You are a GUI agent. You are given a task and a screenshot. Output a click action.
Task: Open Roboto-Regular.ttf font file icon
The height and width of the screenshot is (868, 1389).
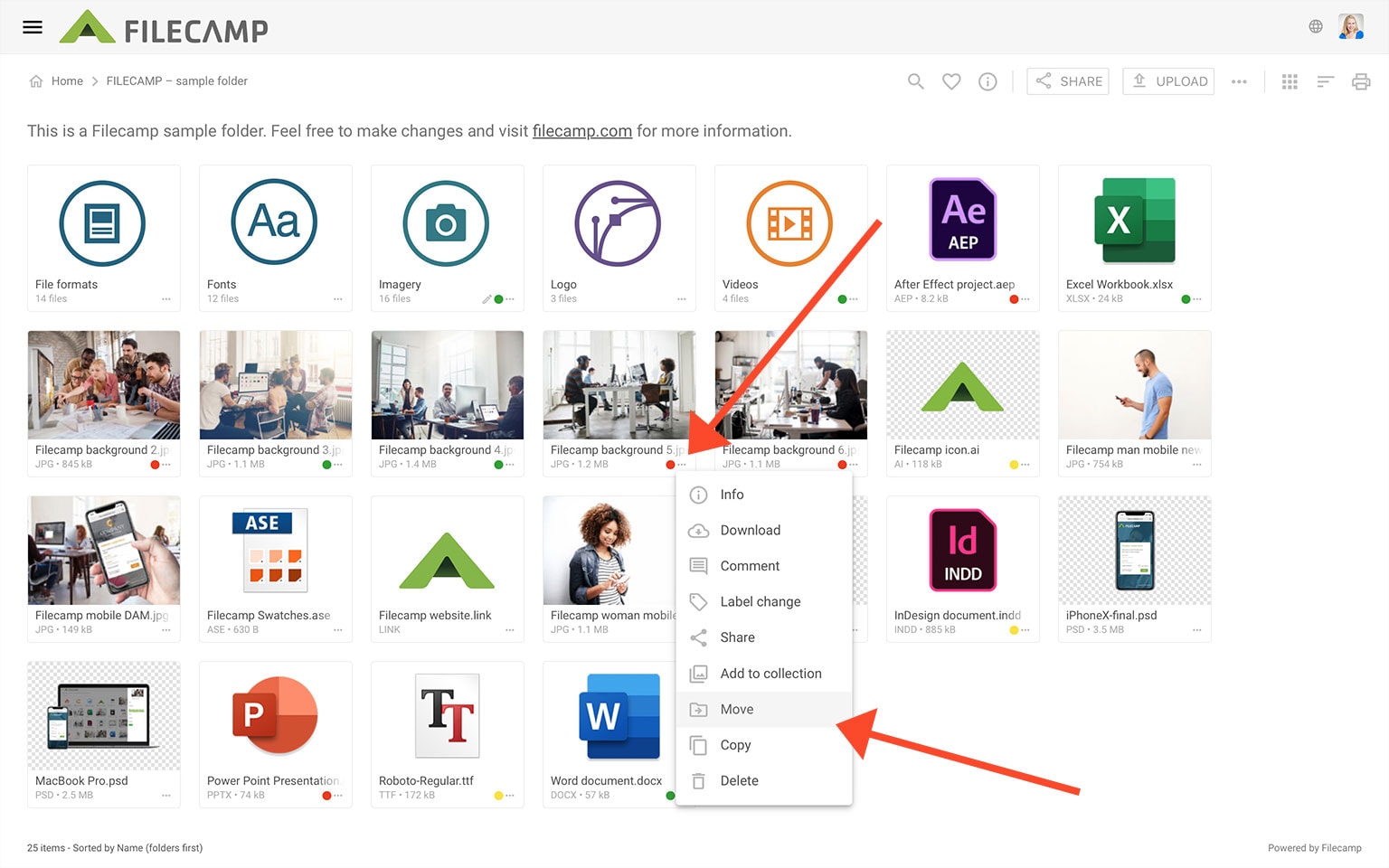coord(448,715)
